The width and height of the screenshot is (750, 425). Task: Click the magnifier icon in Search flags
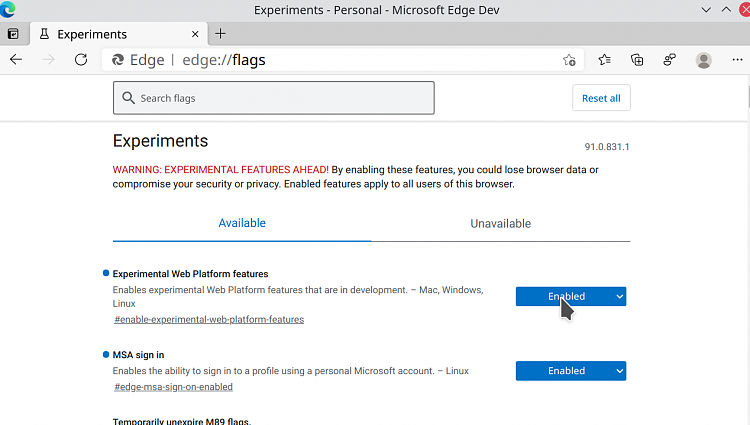128,98
